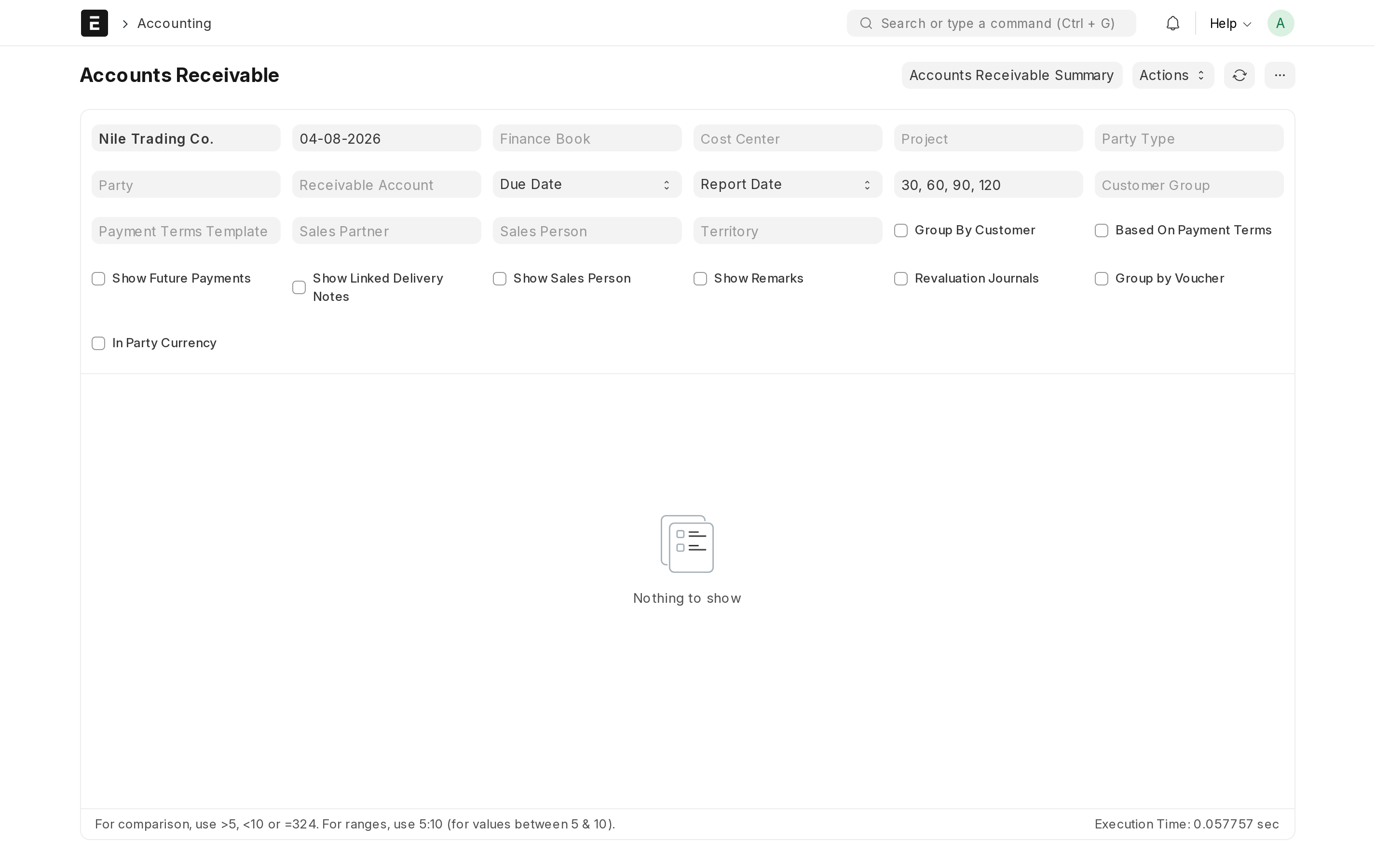Screen dimensions: 1389x868
Task: Enable Based On Payment Terms
Action: point(1102,231)
